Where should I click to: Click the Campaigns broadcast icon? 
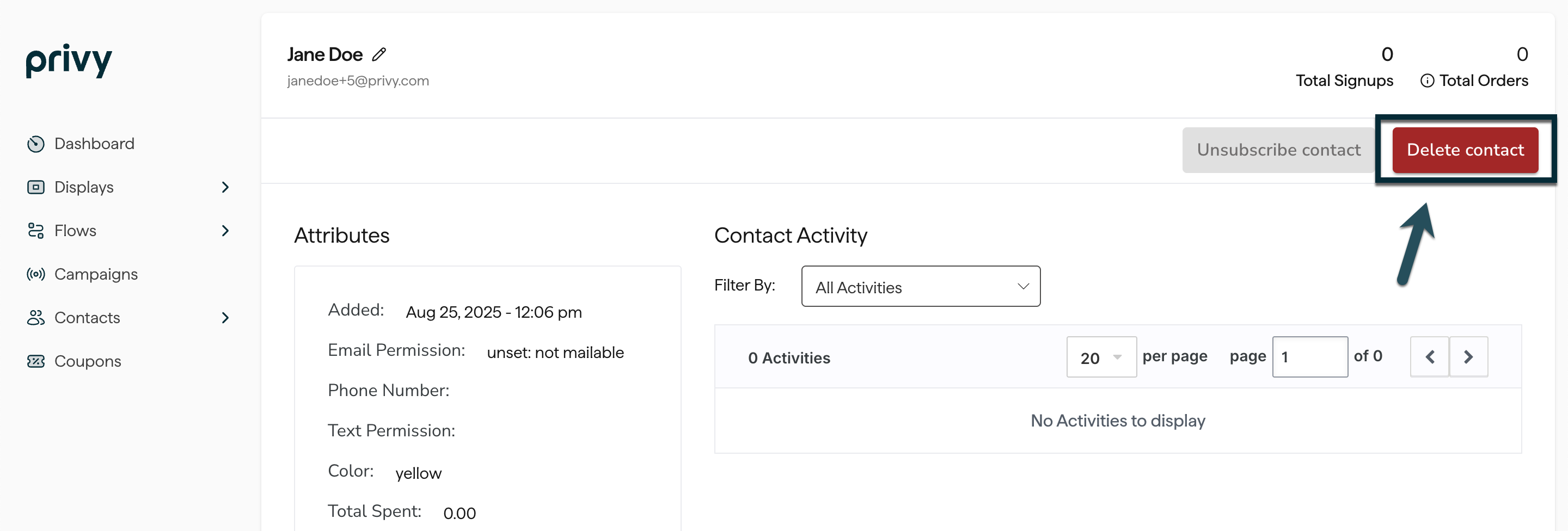[36, 274]
